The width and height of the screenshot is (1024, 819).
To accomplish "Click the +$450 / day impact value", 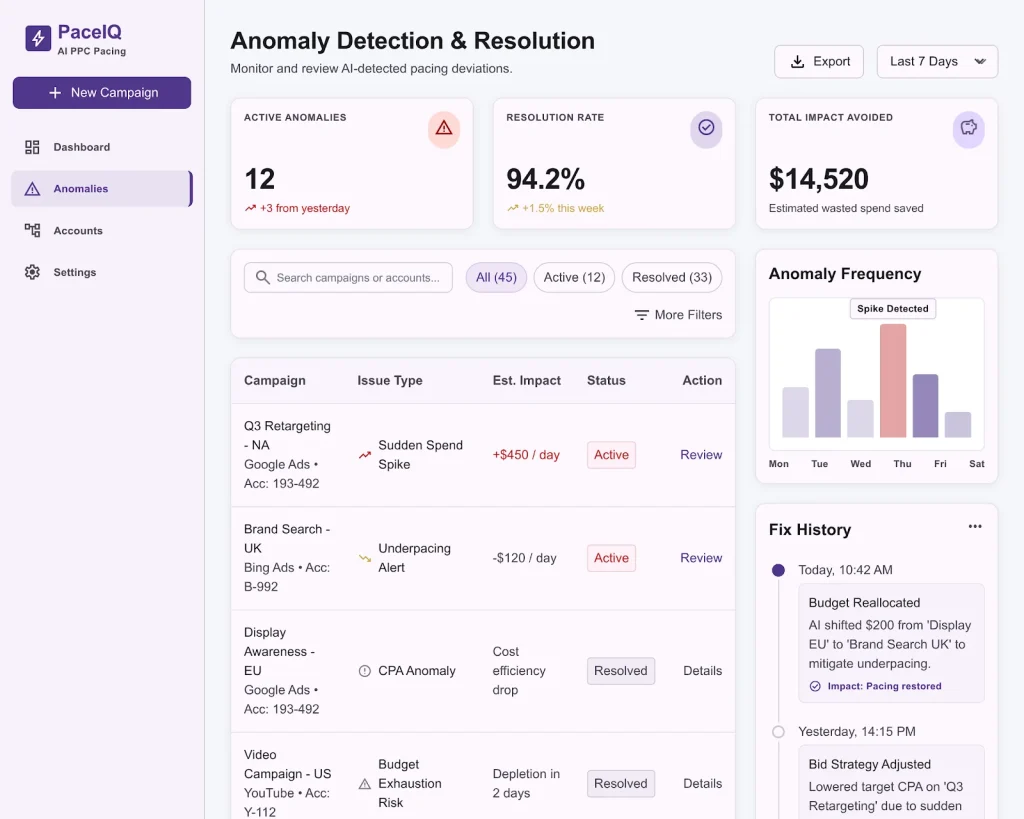I will pyautogui.click(x=526, y=455).
